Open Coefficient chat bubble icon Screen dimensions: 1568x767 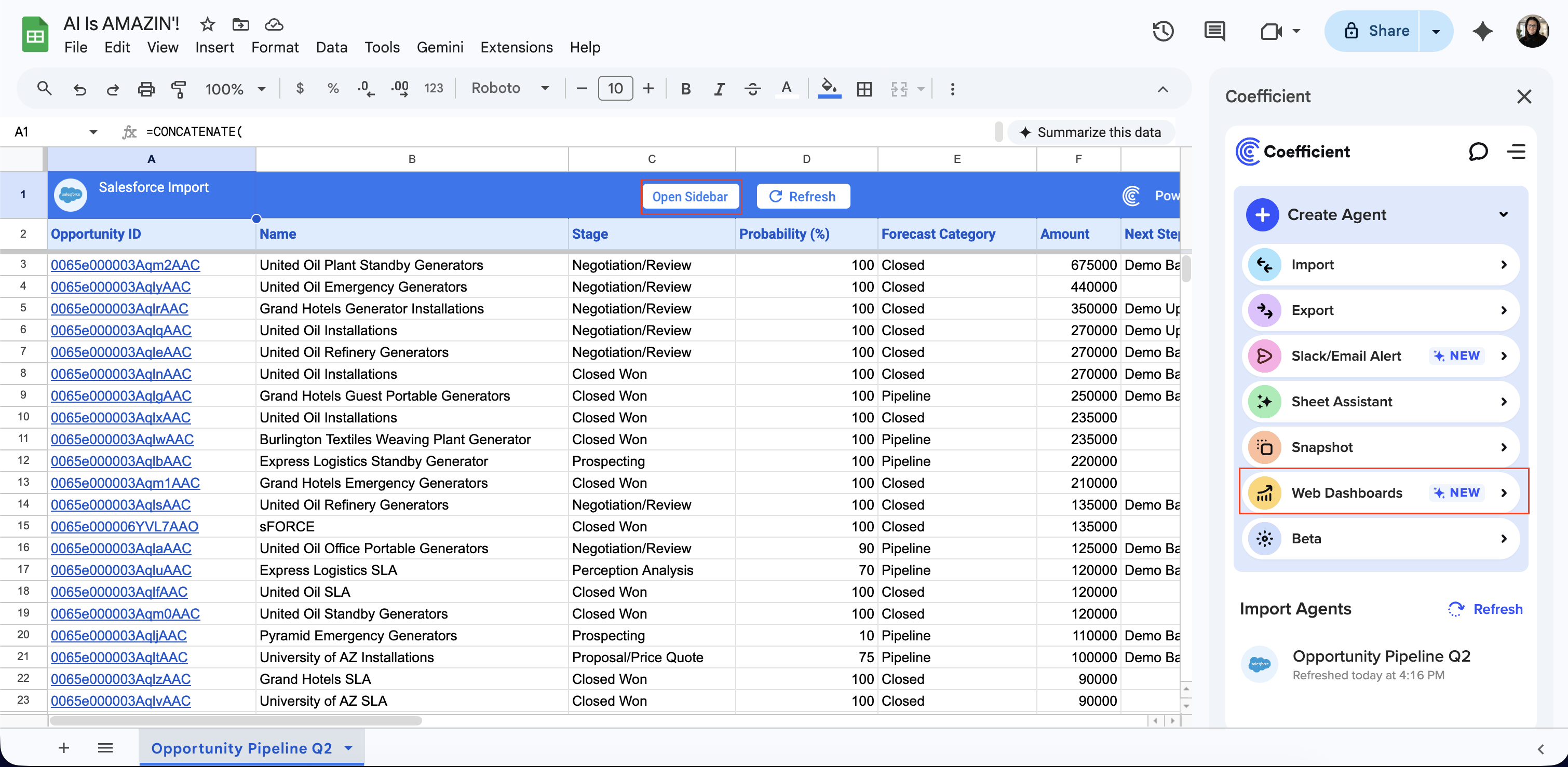[x=1478, y=152]
